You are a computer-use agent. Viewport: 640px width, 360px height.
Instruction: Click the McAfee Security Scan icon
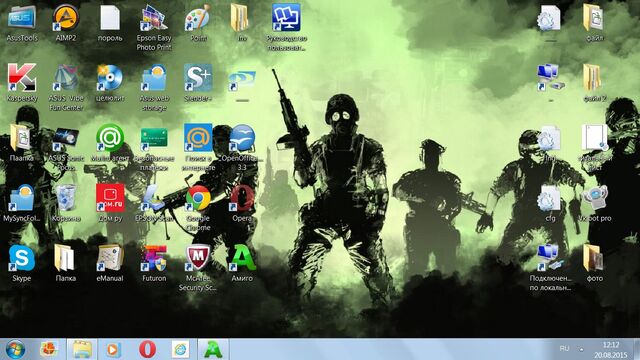[x=198, y=267]
